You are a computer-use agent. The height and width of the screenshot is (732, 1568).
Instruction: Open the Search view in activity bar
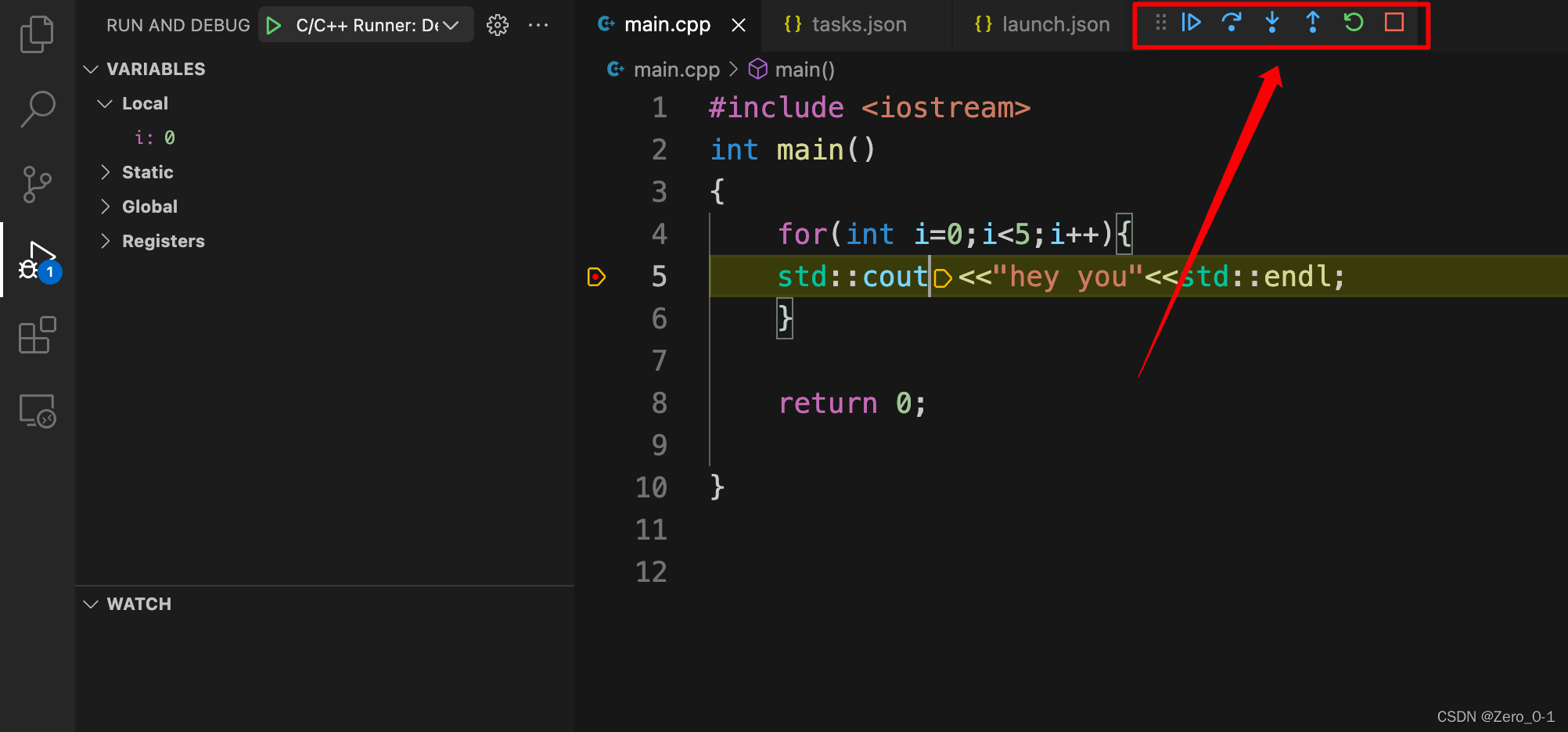pos(37,109)
